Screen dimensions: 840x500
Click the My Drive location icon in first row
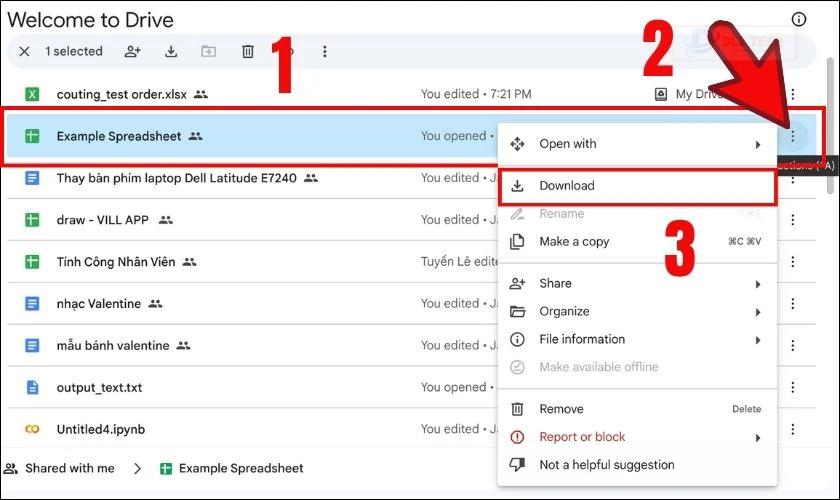pyautogui.click(x=661, y=94)
